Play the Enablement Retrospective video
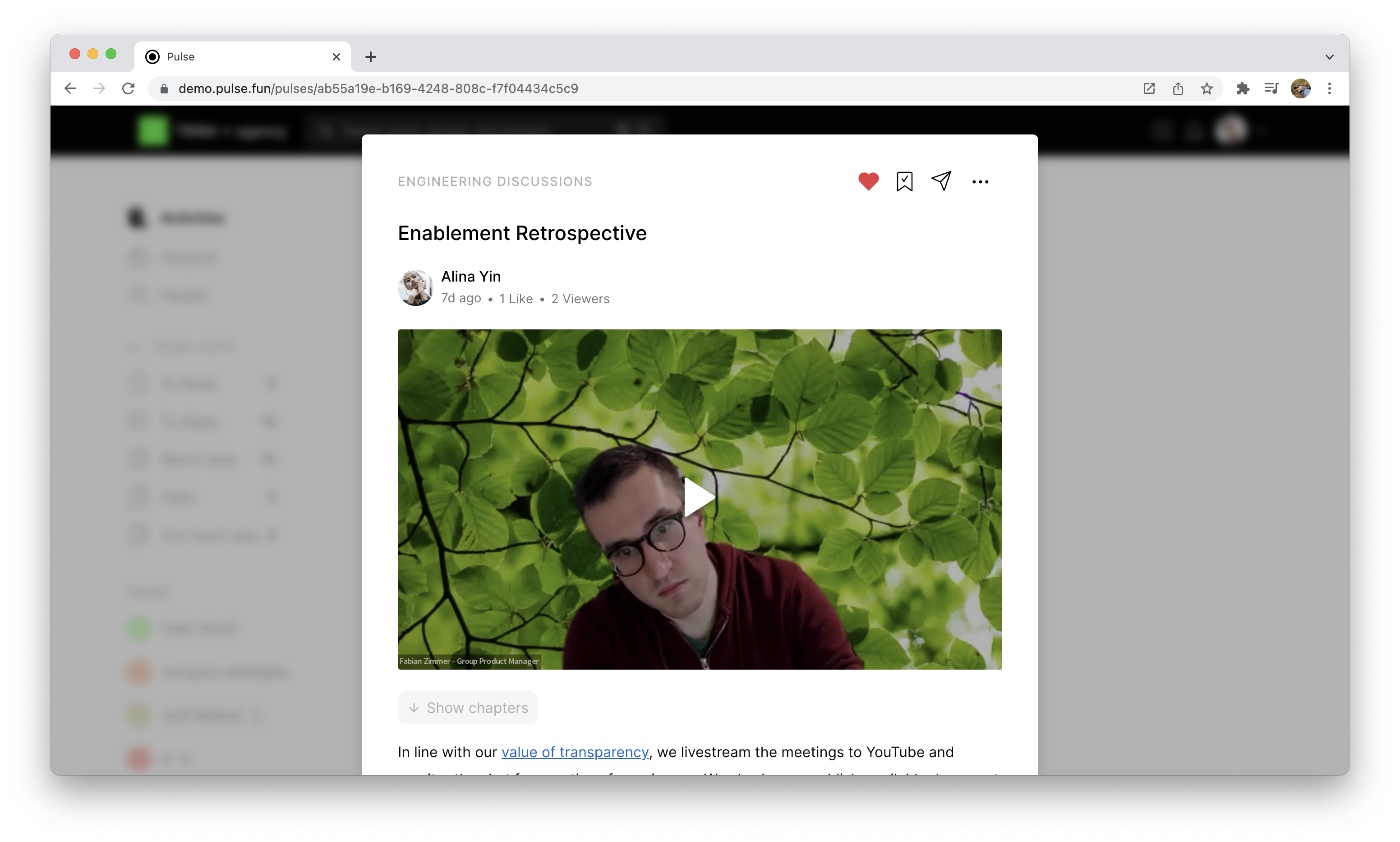1400x842 pixels. pyautogui.click(x=699, y=498)
